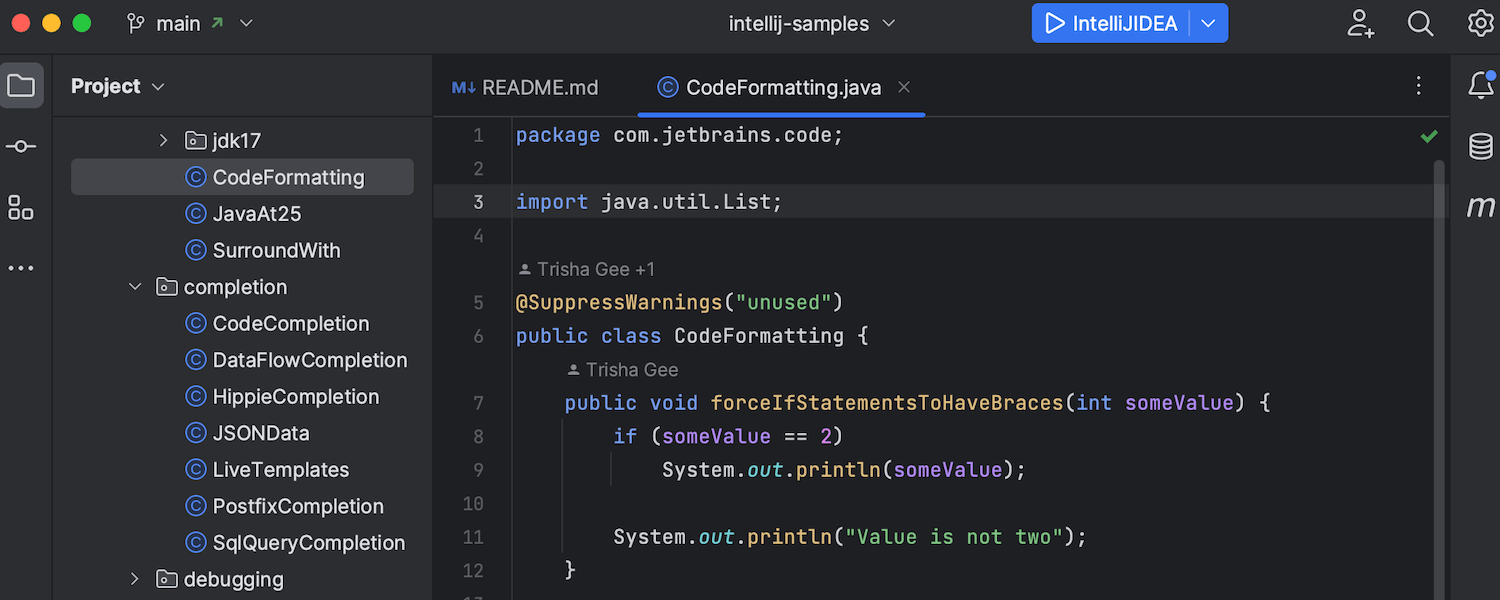
Task: Show more tool windows via ellipsis icon
Action: click(x=22, y=267)
